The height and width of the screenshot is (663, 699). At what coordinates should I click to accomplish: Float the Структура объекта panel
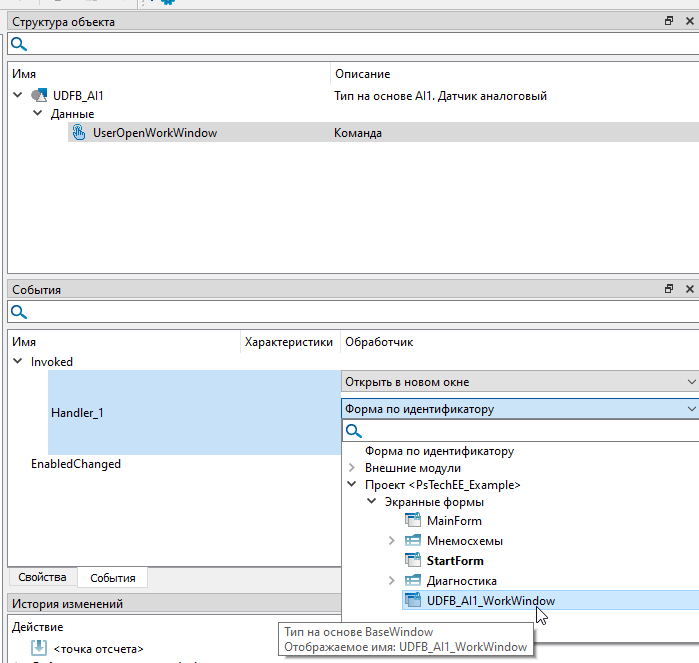[x=669, y=21]
